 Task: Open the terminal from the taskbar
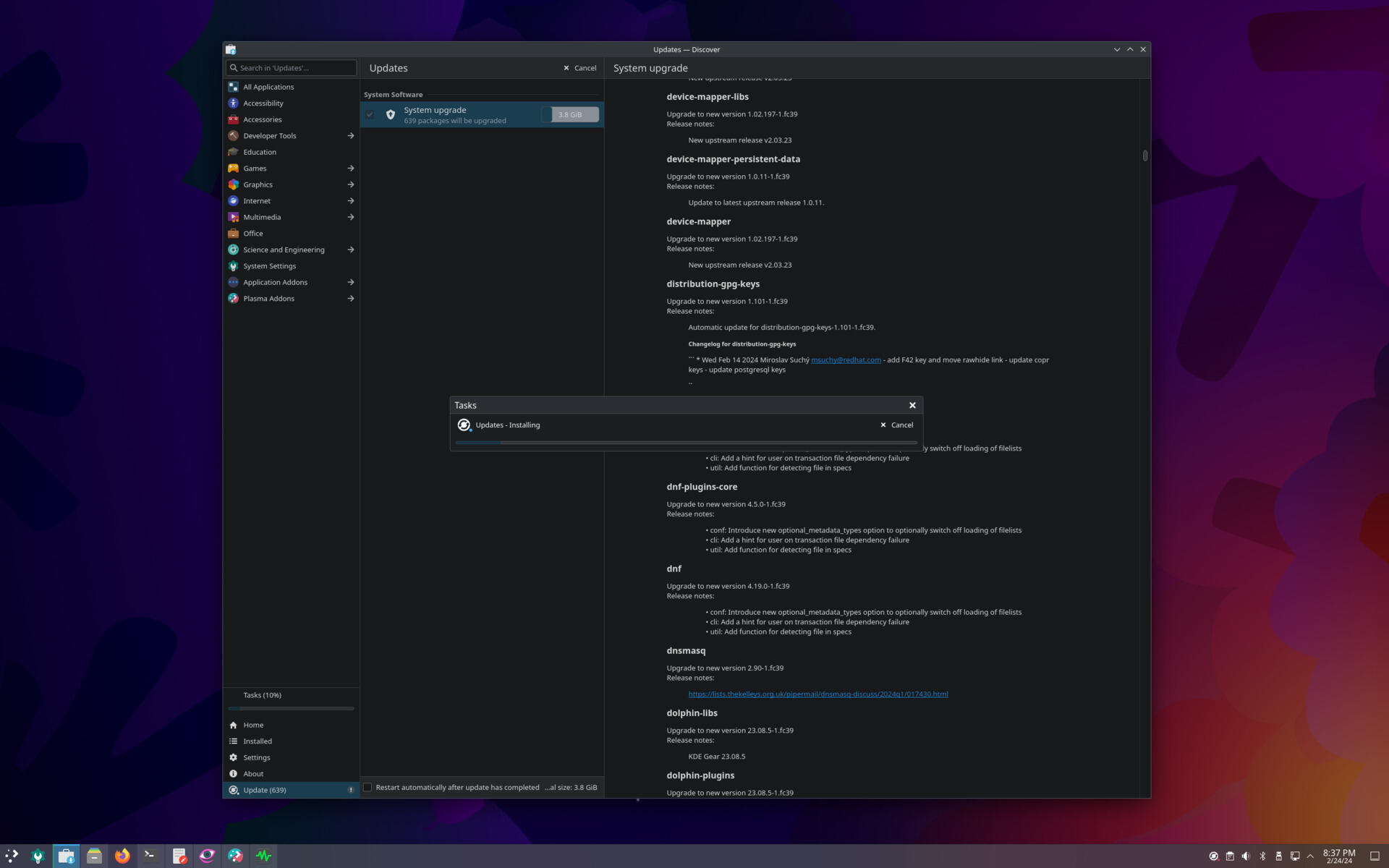point(150,856)
